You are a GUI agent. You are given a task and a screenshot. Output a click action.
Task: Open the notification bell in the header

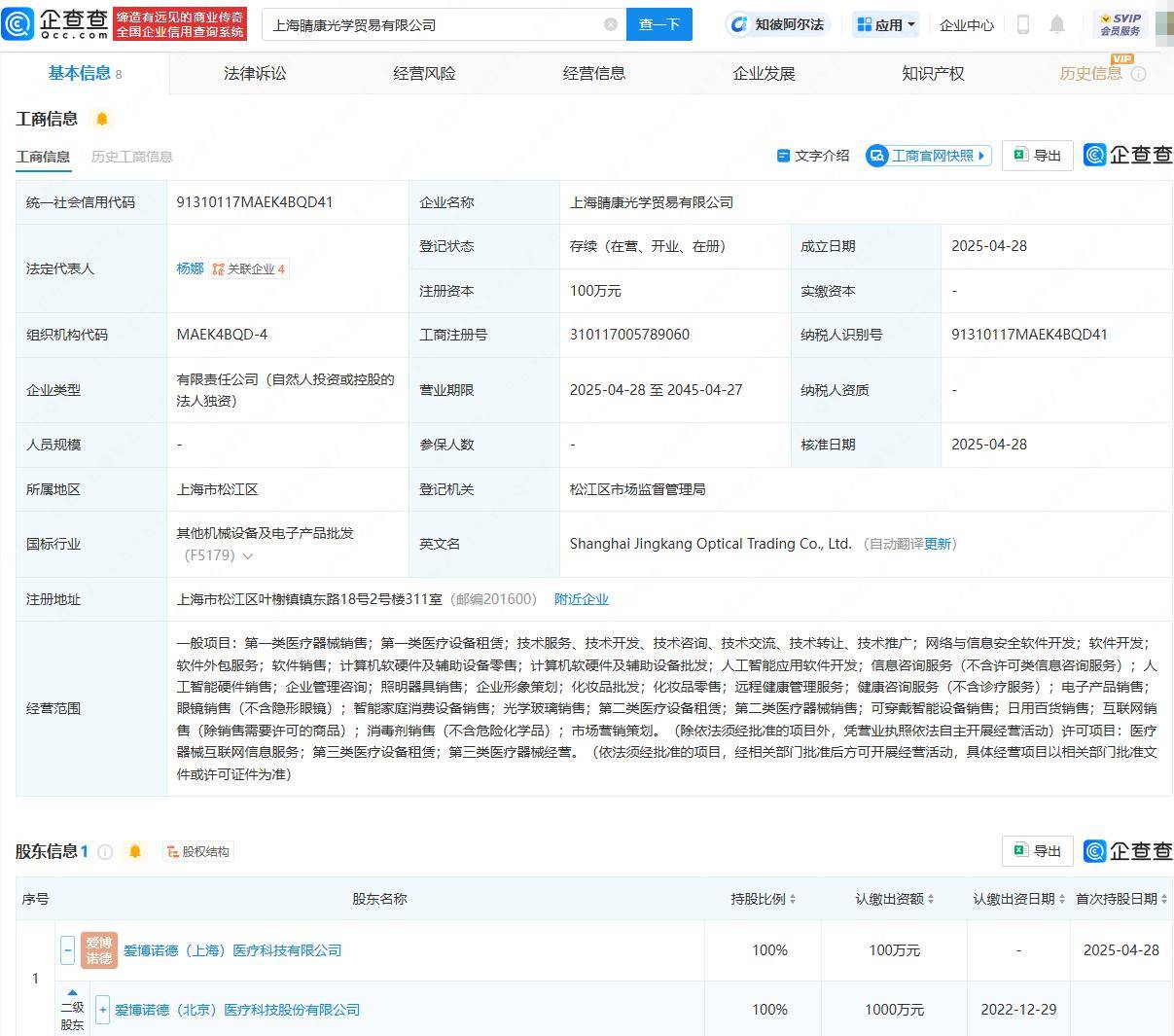coord(1057,24)
